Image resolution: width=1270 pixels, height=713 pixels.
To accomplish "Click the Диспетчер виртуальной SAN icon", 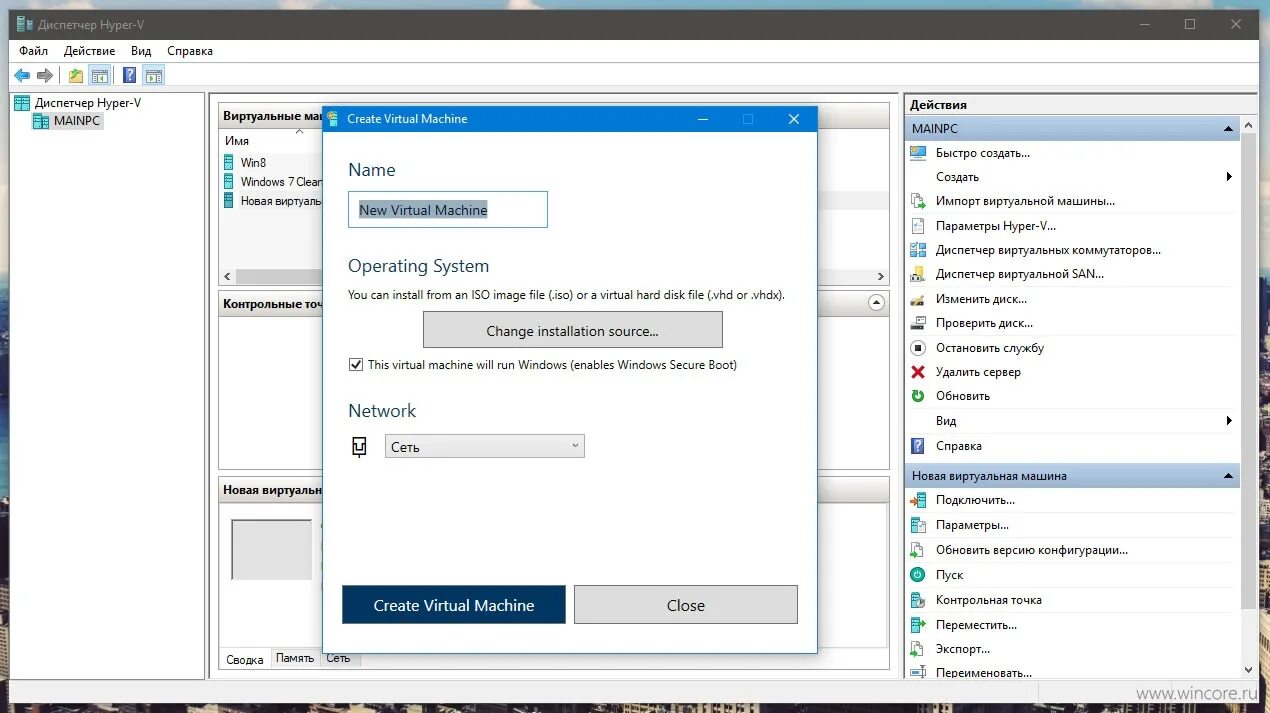I will tap(918, 274).
